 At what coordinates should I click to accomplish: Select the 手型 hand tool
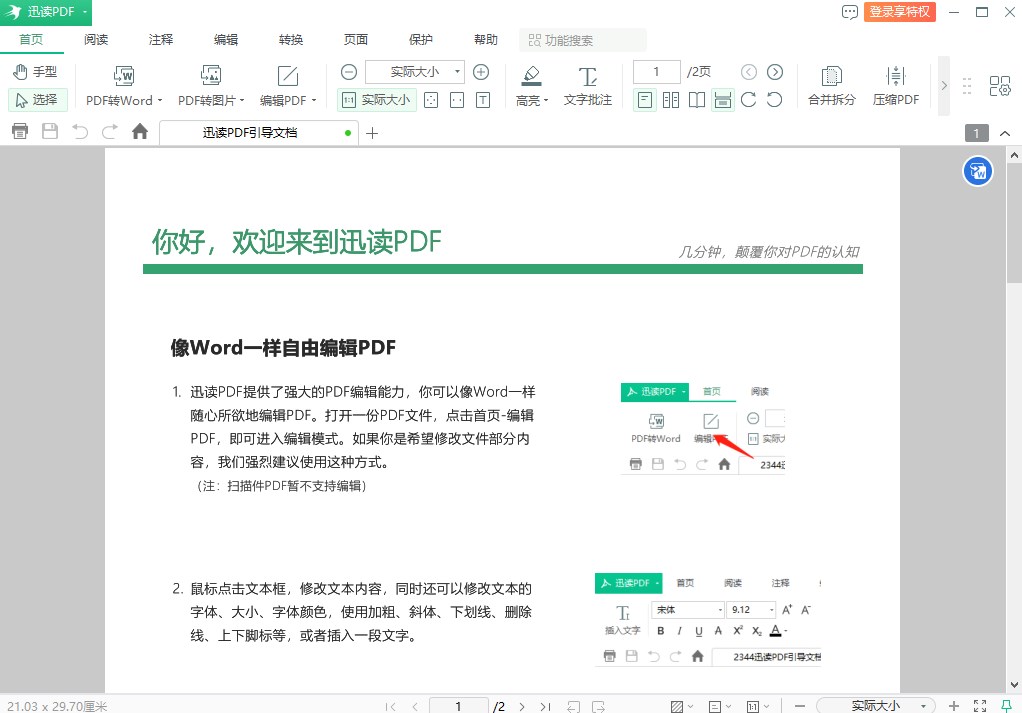[x=37, y=71]
